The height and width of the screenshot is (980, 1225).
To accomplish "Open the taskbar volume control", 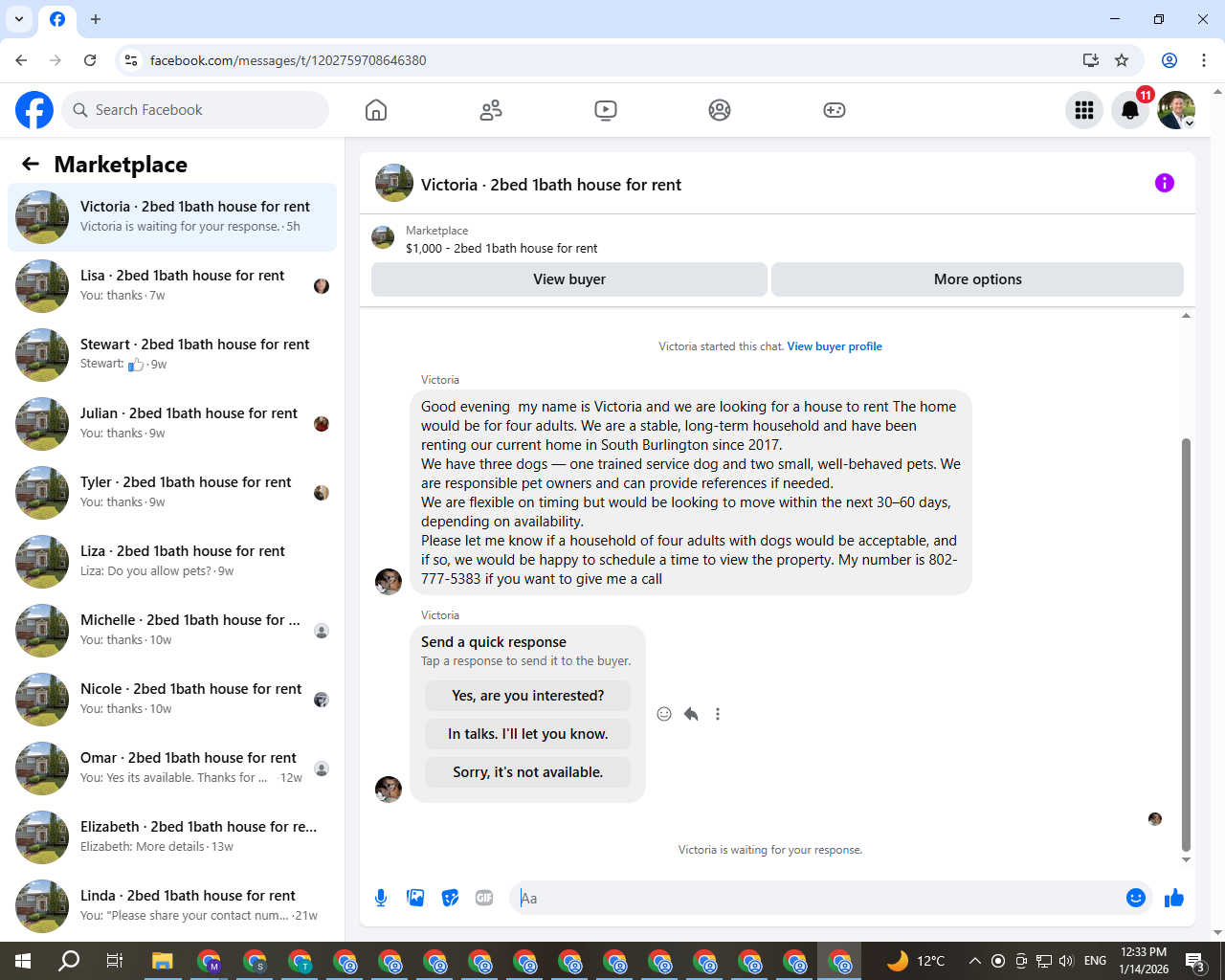I will [1067, 961].
